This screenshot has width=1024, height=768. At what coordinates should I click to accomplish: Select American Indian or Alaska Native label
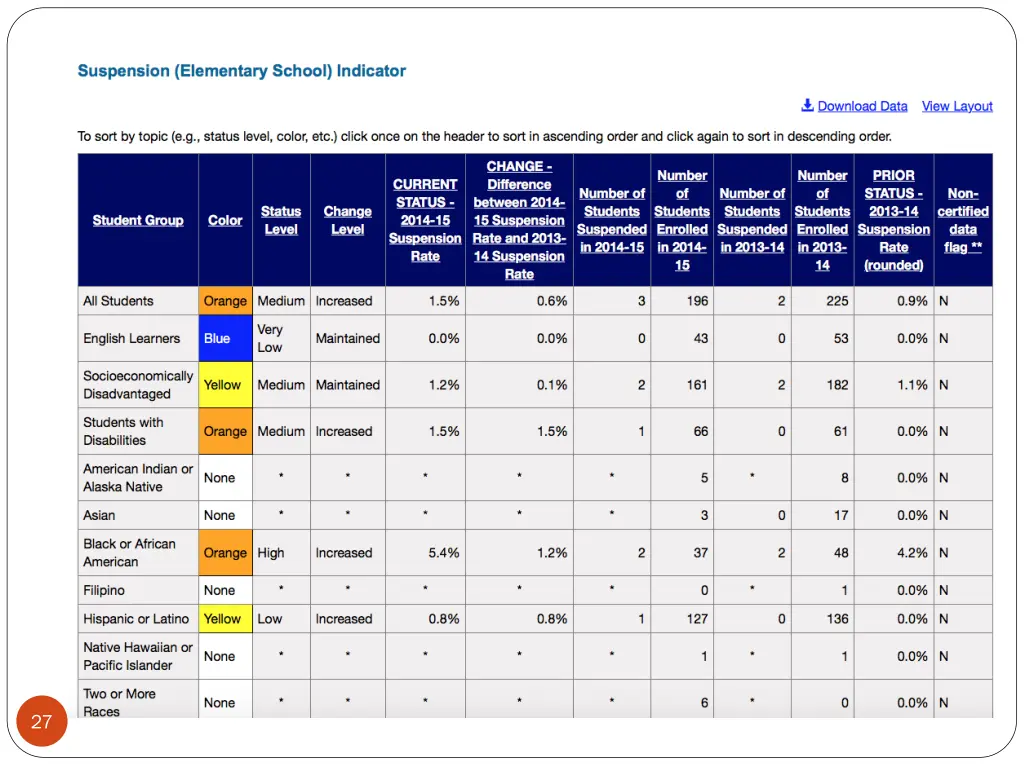pyautogui.click(x=138, y=477)
